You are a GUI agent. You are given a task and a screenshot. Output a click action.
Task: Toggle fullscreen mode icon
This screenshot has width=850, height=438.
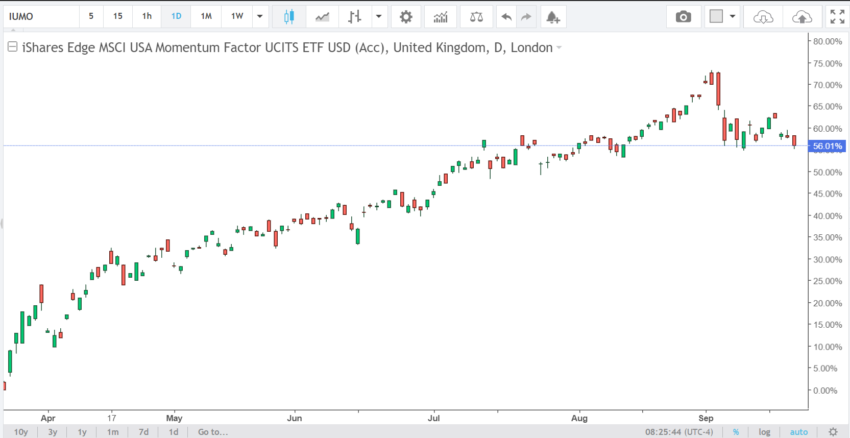(x=837, y=16)
